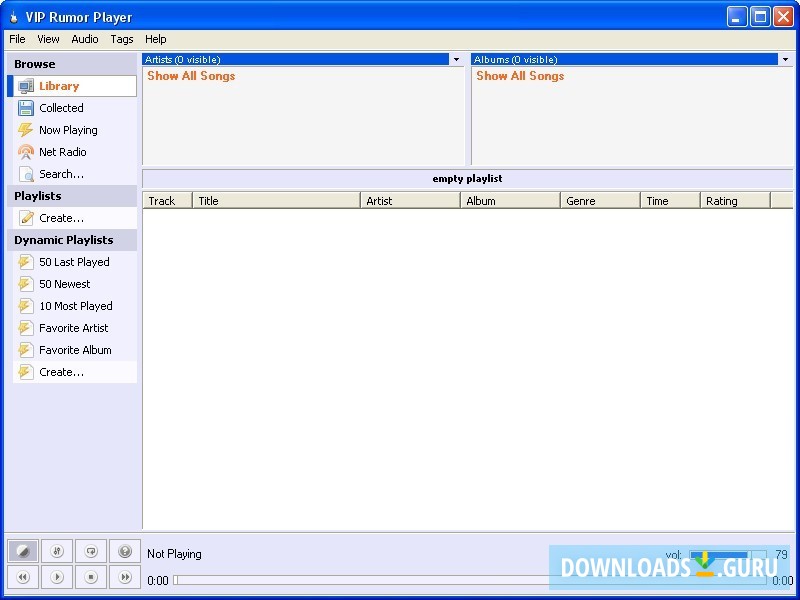Image resolution: width=800 pixels, height=600 pixels.
Task: Click the 50 Last Played lightning icon
Action: click(26, 262)
